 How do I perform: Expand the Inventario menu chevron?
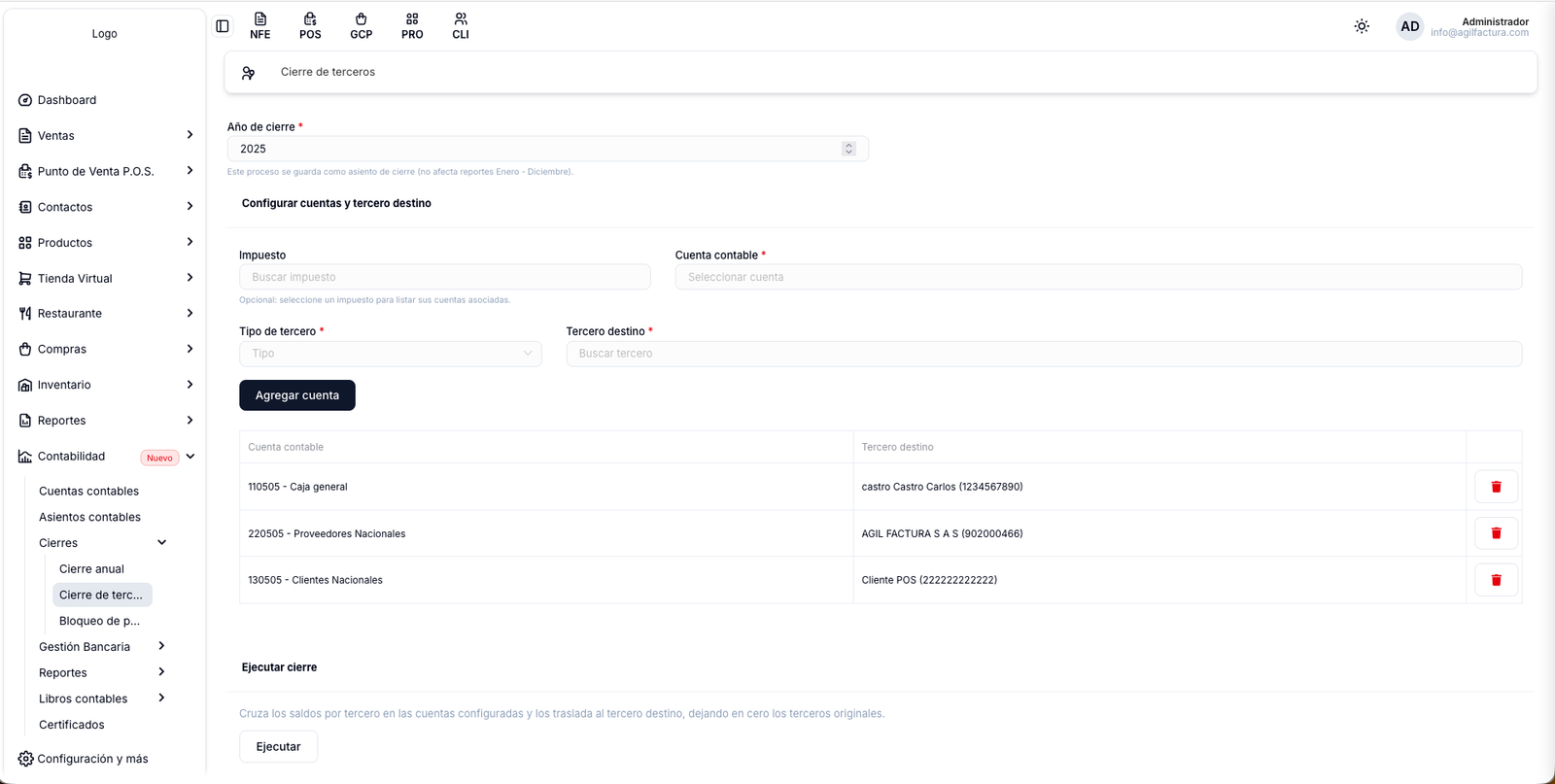tap(190, 385)
